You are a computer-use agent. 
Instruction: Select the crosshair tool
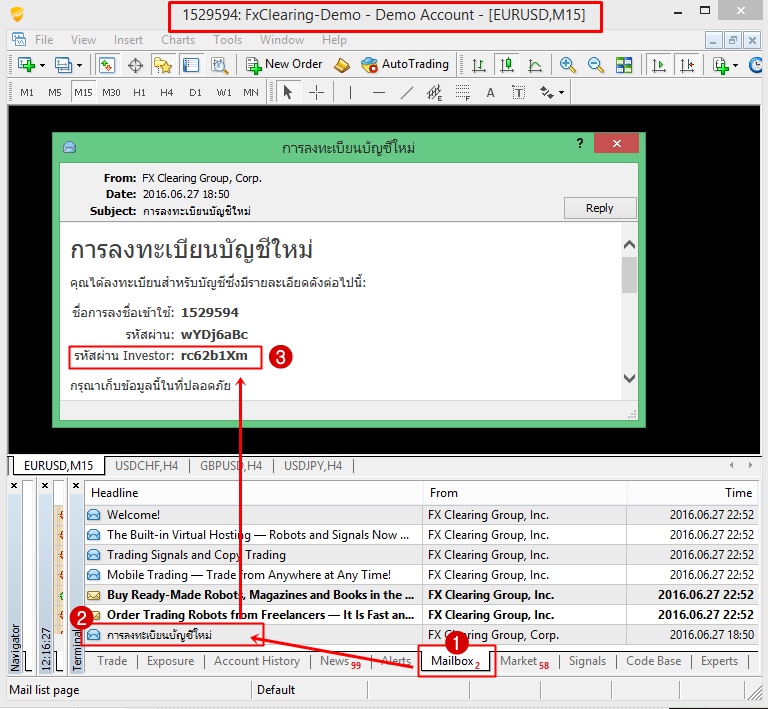(316, 92)
